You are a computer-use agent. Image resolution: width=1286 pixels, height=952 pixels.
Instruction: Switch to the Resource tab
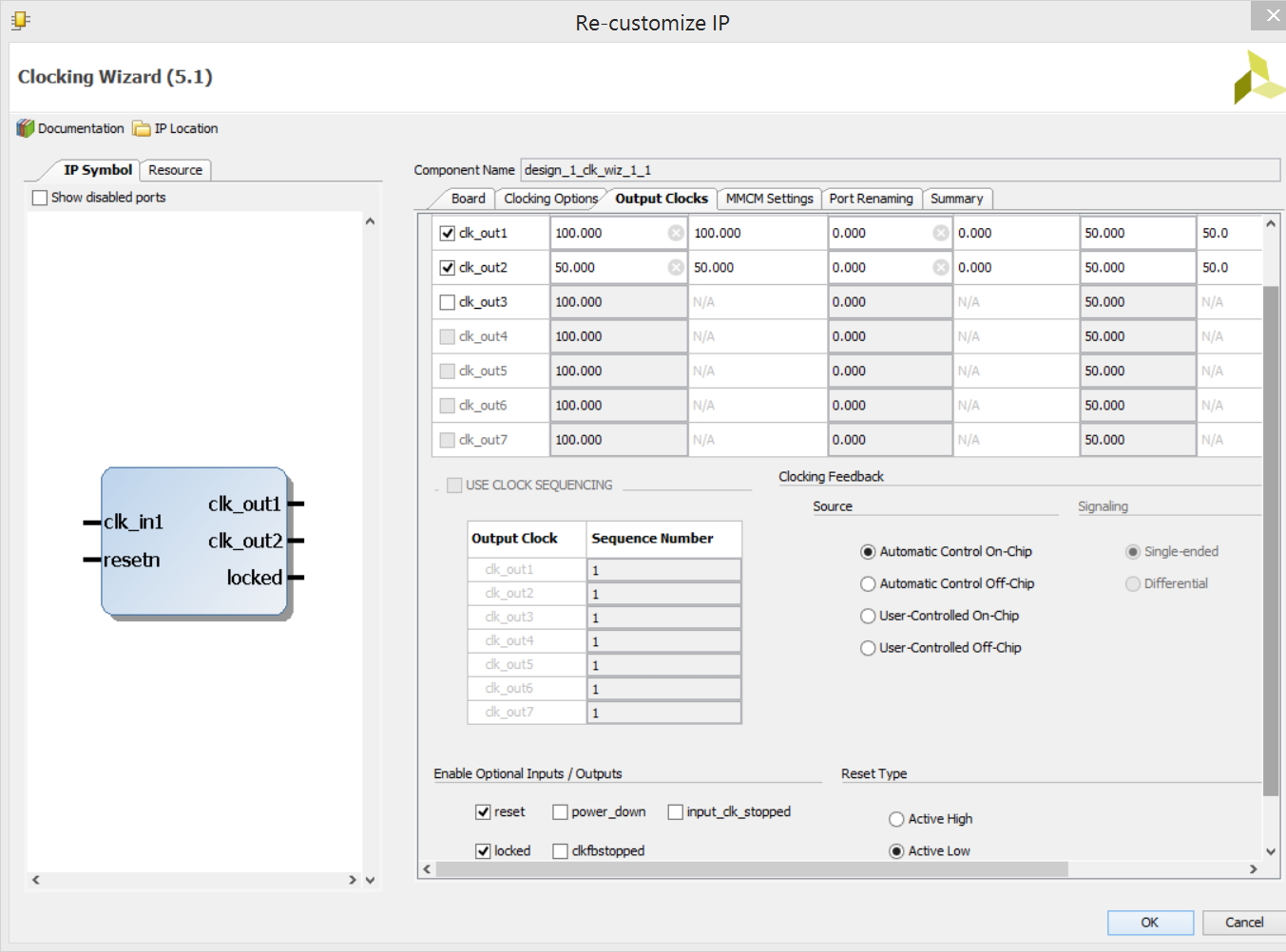176,170
